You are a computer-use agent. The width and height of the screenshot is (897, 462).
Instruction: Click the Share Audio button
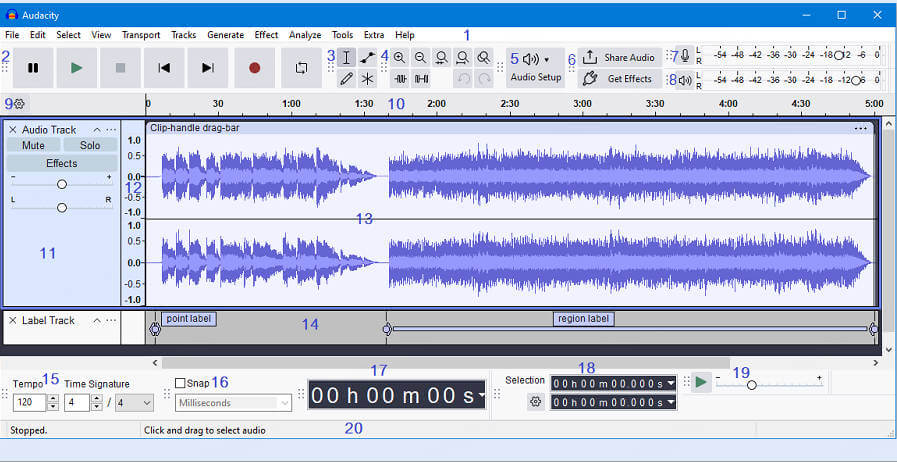(x=620, y=58)
